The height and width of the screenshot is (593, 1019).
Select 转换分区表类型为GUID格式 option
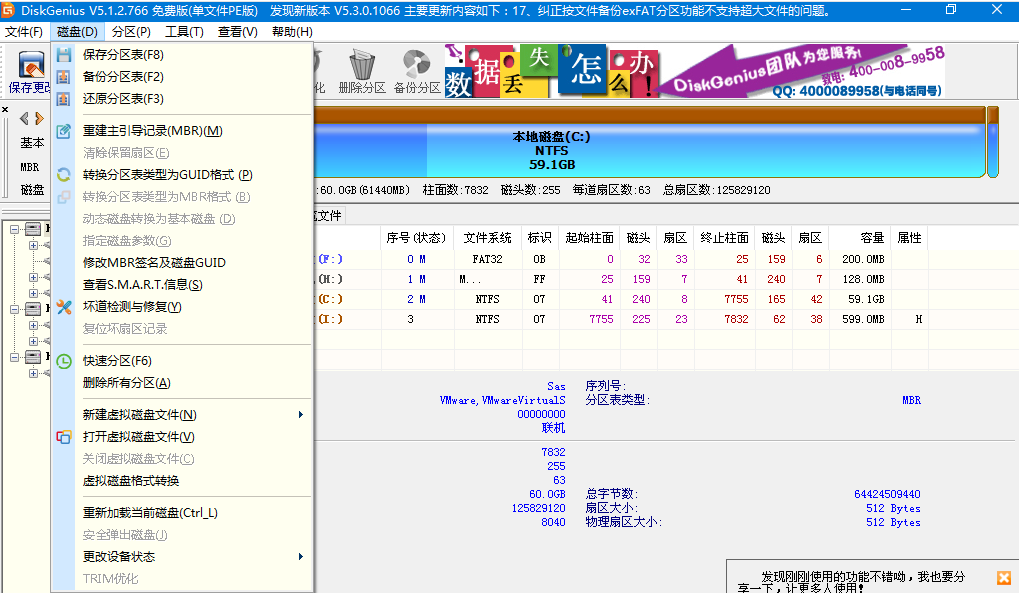[x=167, y=175]
